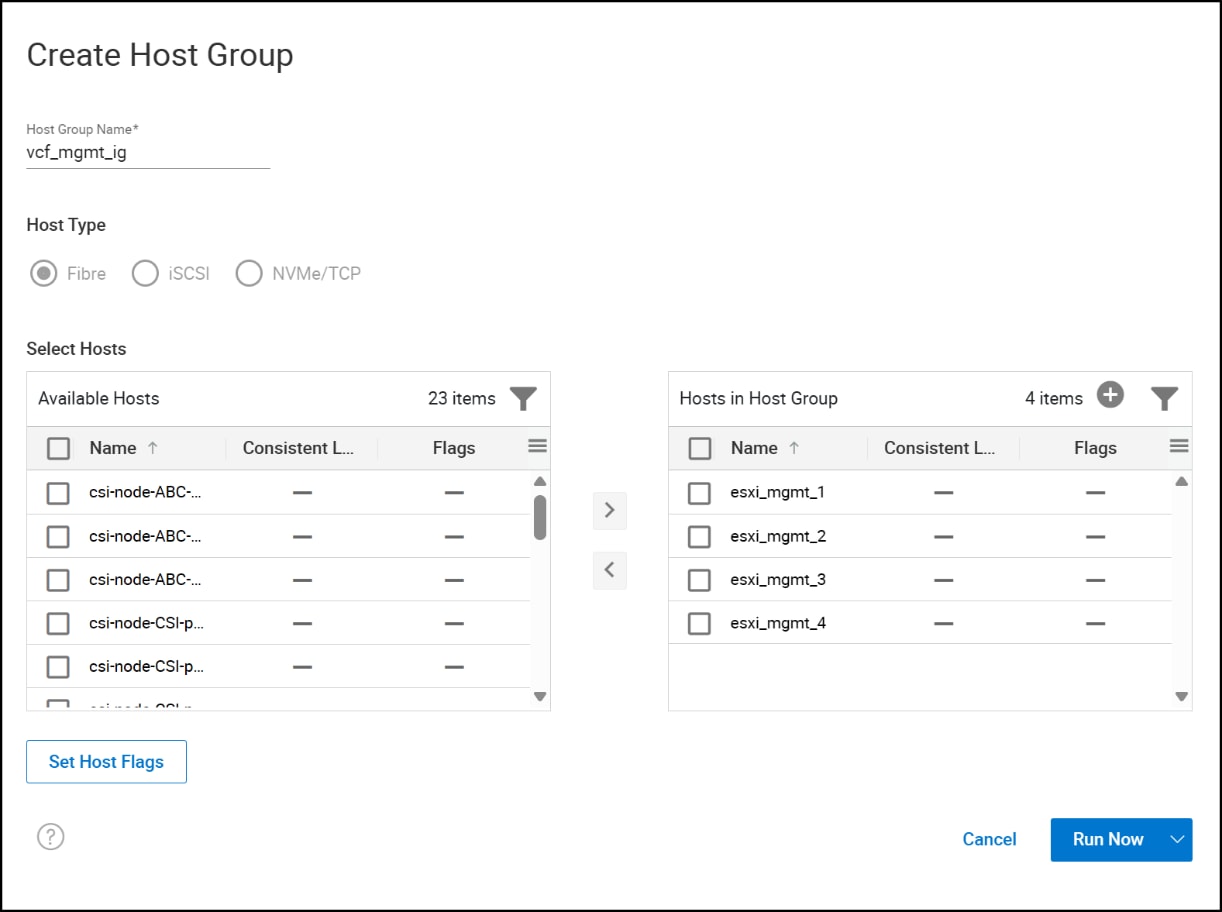Image resolution: width=1222 pixels, height=912 pixels.
Task: Tick the checkbox for esxi_mgmt_2
Action: click(700, 536)
